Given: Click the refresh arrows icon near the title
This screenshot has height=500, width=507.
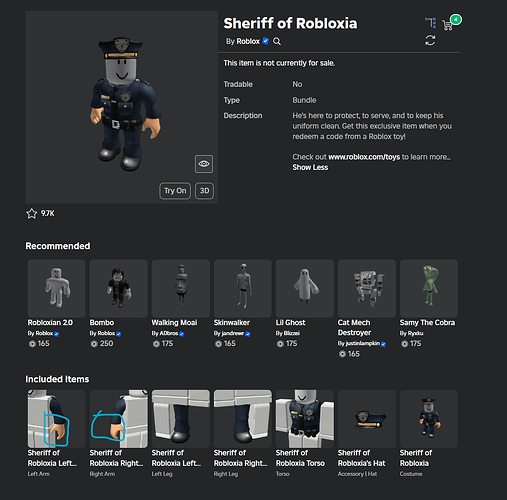Looking at the screenshot, I should [x=430, y=41].
